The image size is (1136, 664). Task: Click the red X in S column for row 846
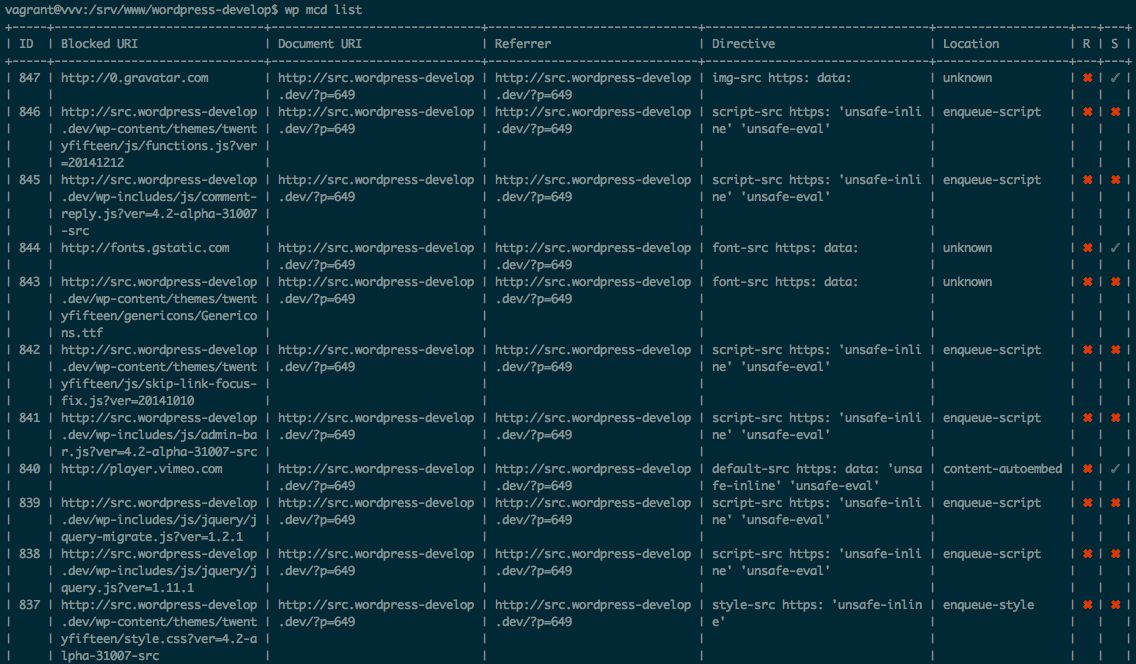[1115, 112]
